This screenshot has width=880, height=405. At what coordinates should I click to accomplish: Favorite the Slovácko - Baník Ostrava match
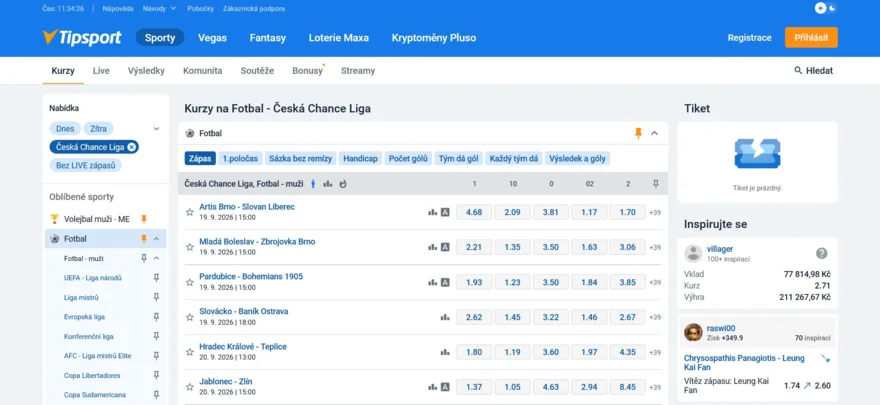(x=190, y=317)
